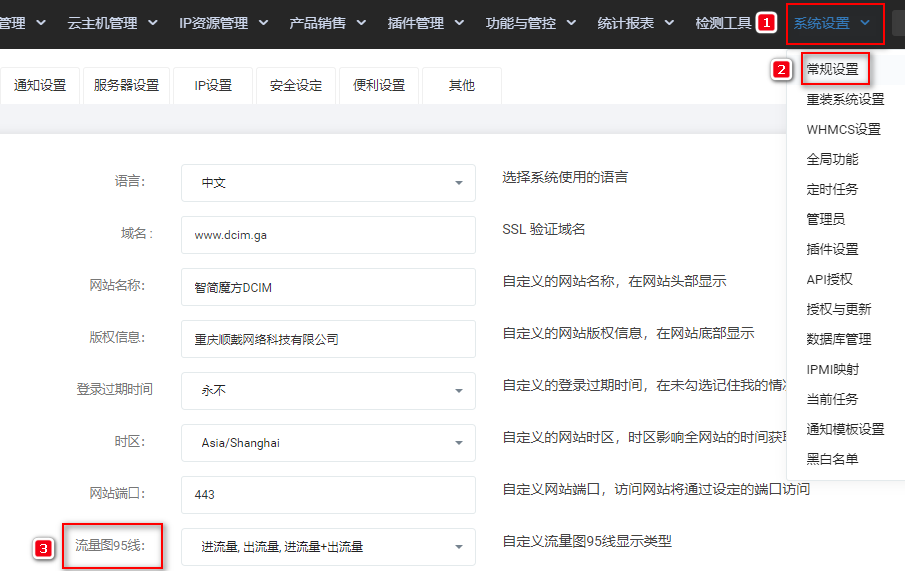
Task: Open the 登录过期时间 dropdown showing 永不
Action: pos(328,391)
